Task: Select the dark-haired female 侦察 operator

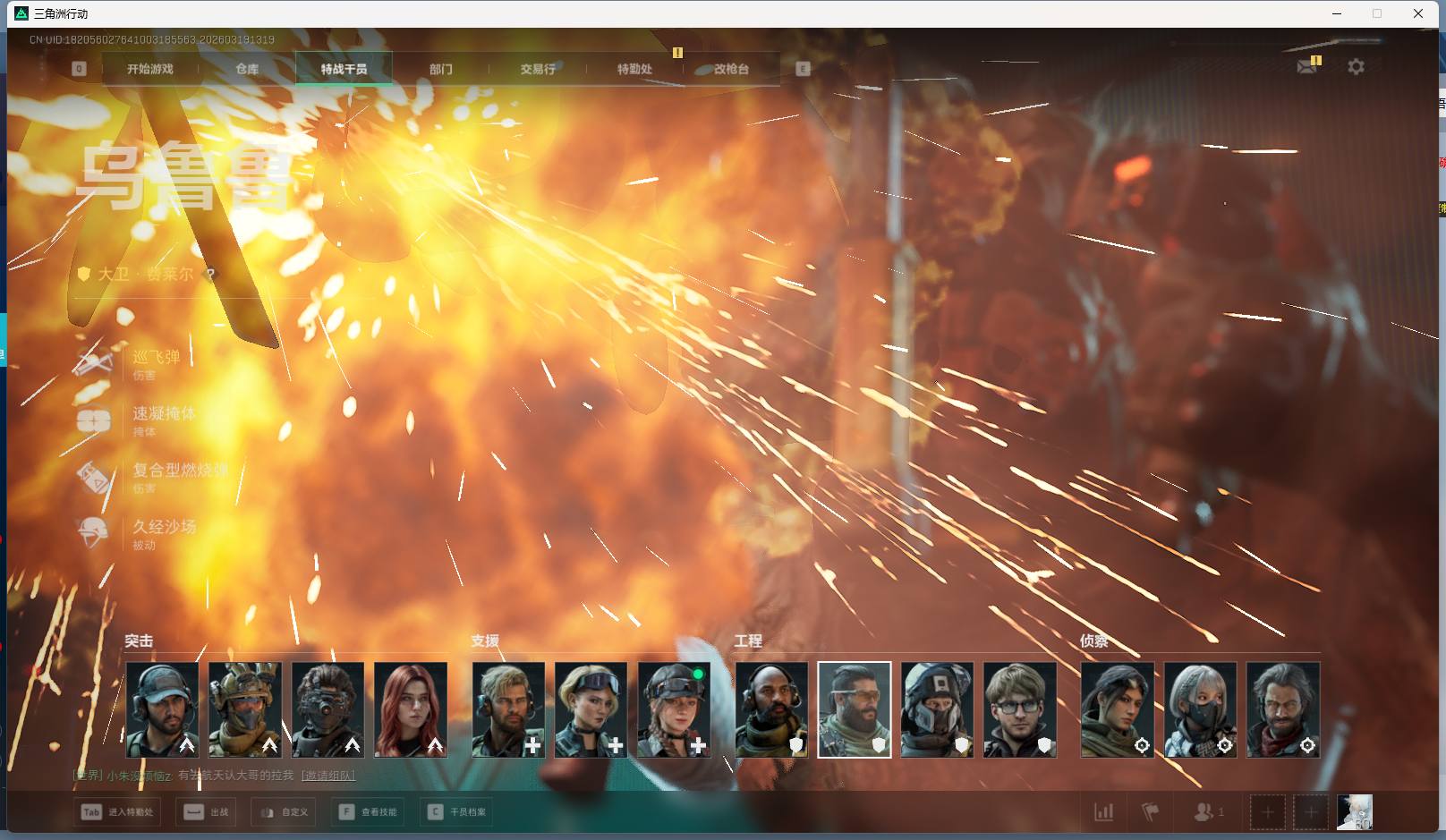Action: [1118, 710]
